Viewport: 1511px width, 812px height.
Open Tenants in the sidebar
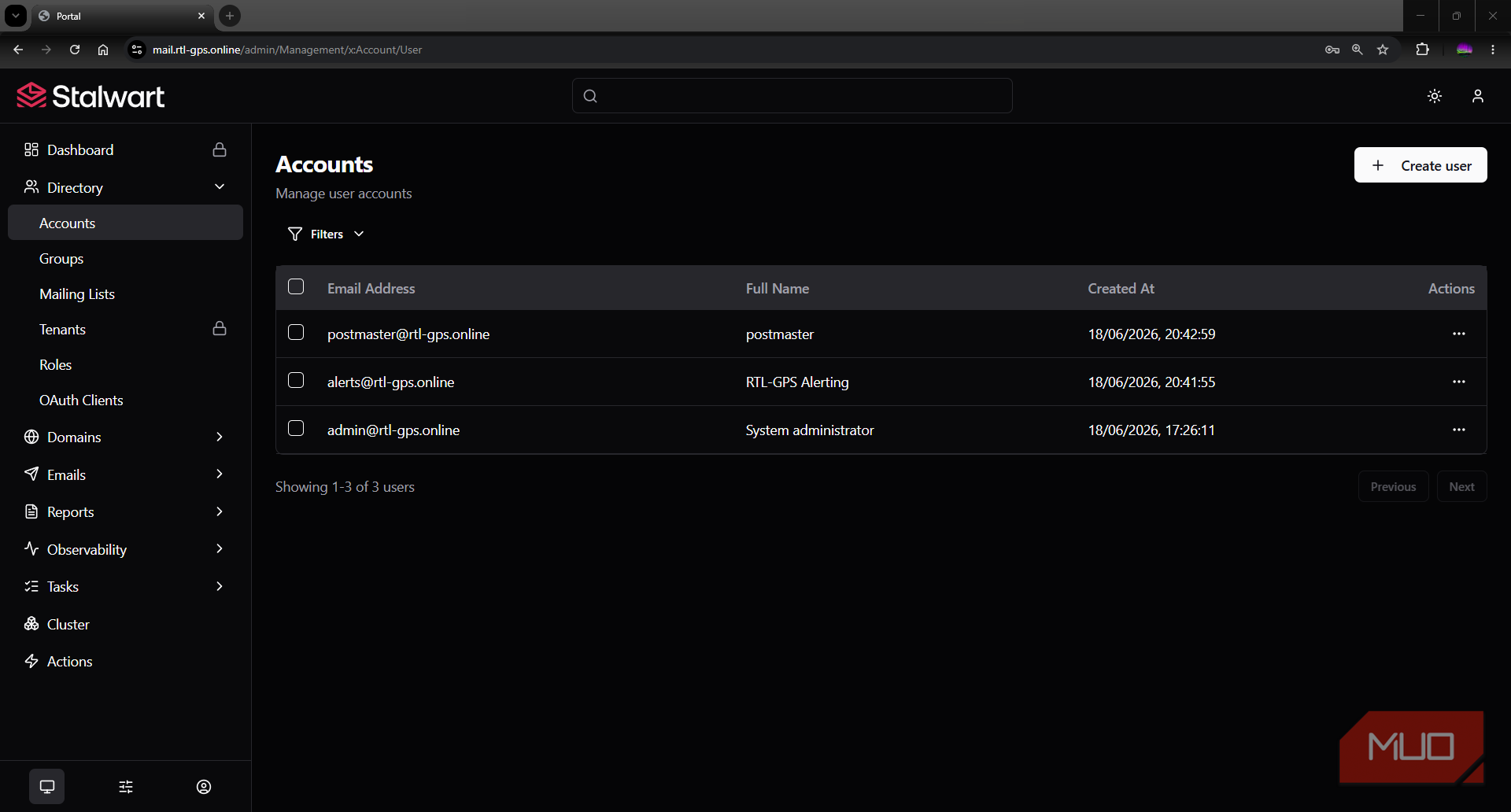pyautogui.click(x=126, y=329)
